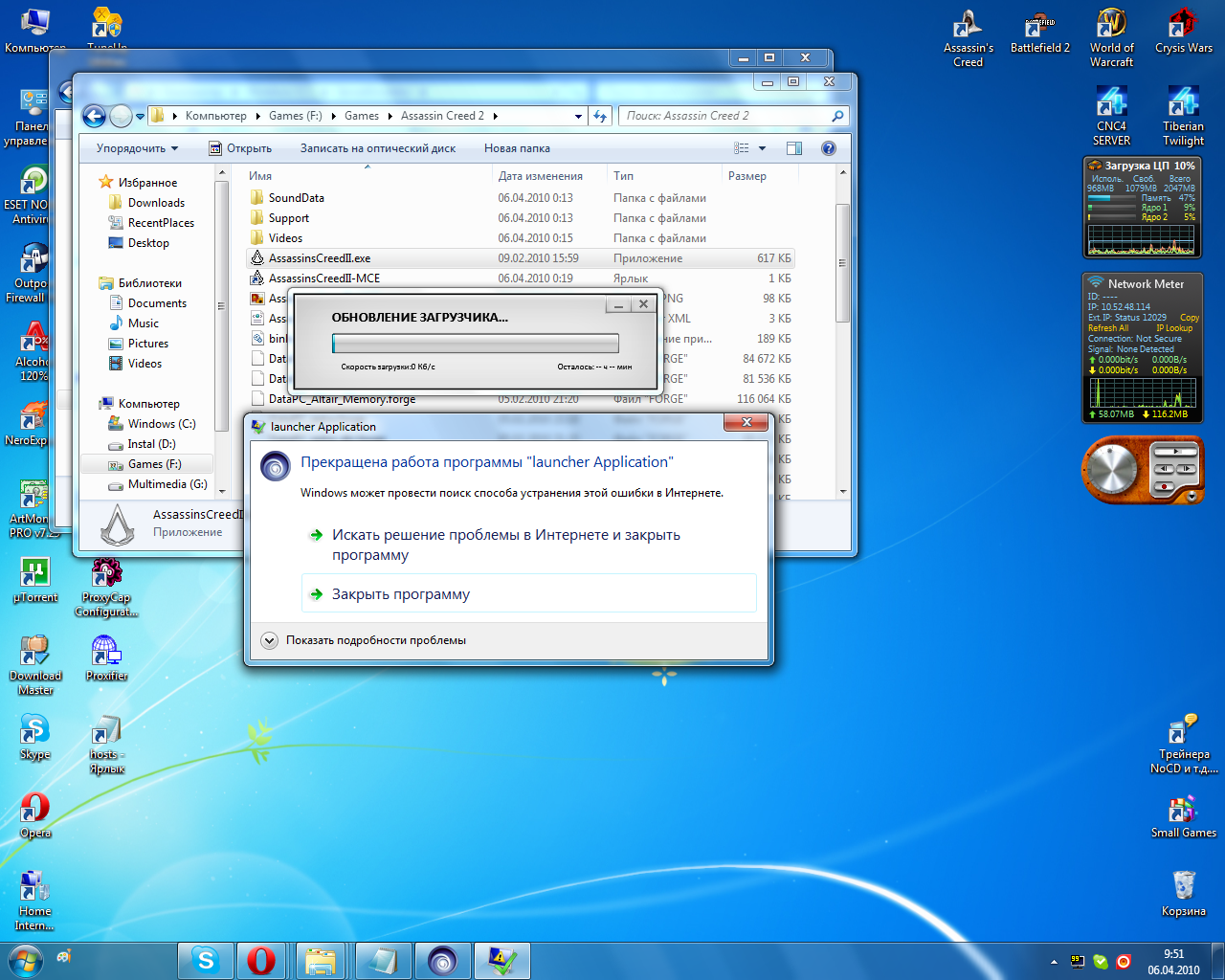Click IP Lookup in Network Meter

point(1174,328)
